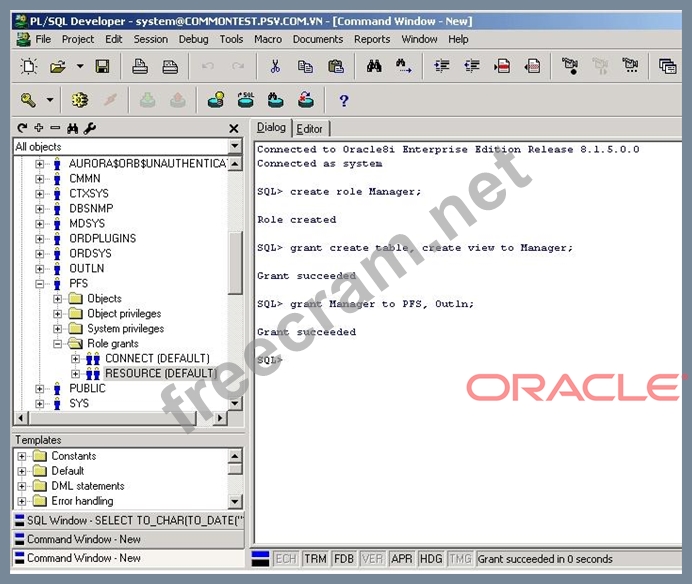Click the FDB status bar toggle
692x584 pixels.
344,559
